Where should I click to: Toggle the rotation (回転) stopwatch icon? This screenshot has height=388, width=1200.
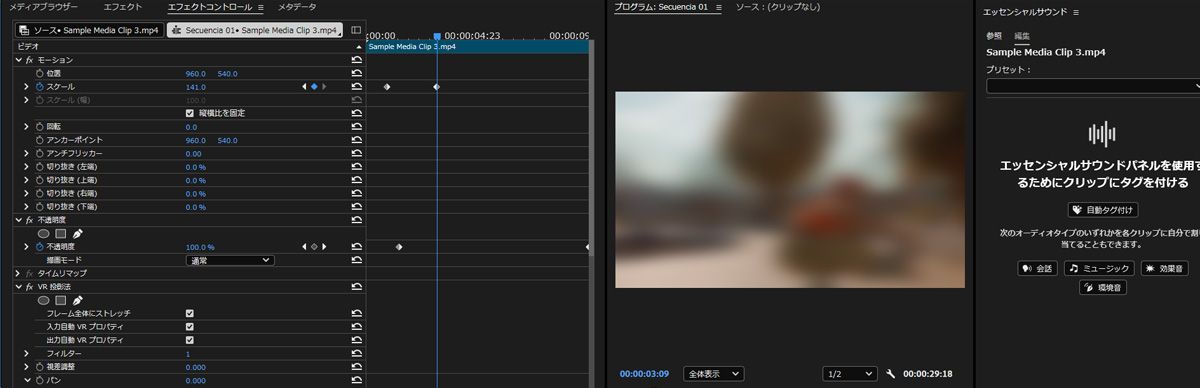pyautogui.click(x=40, y=127)
